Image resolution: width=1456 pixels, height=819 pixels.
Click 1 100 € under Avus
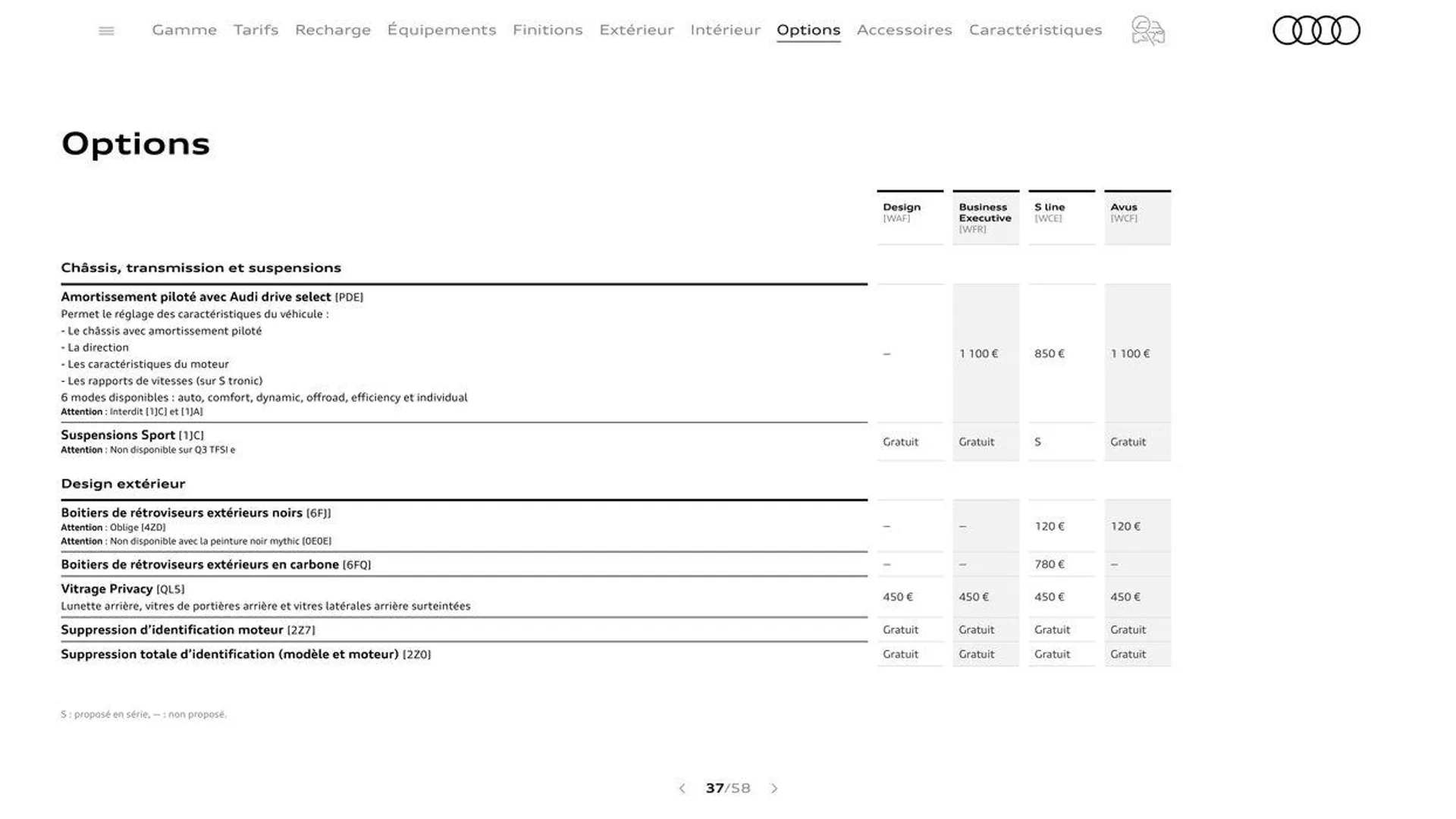click(1130, 353)
